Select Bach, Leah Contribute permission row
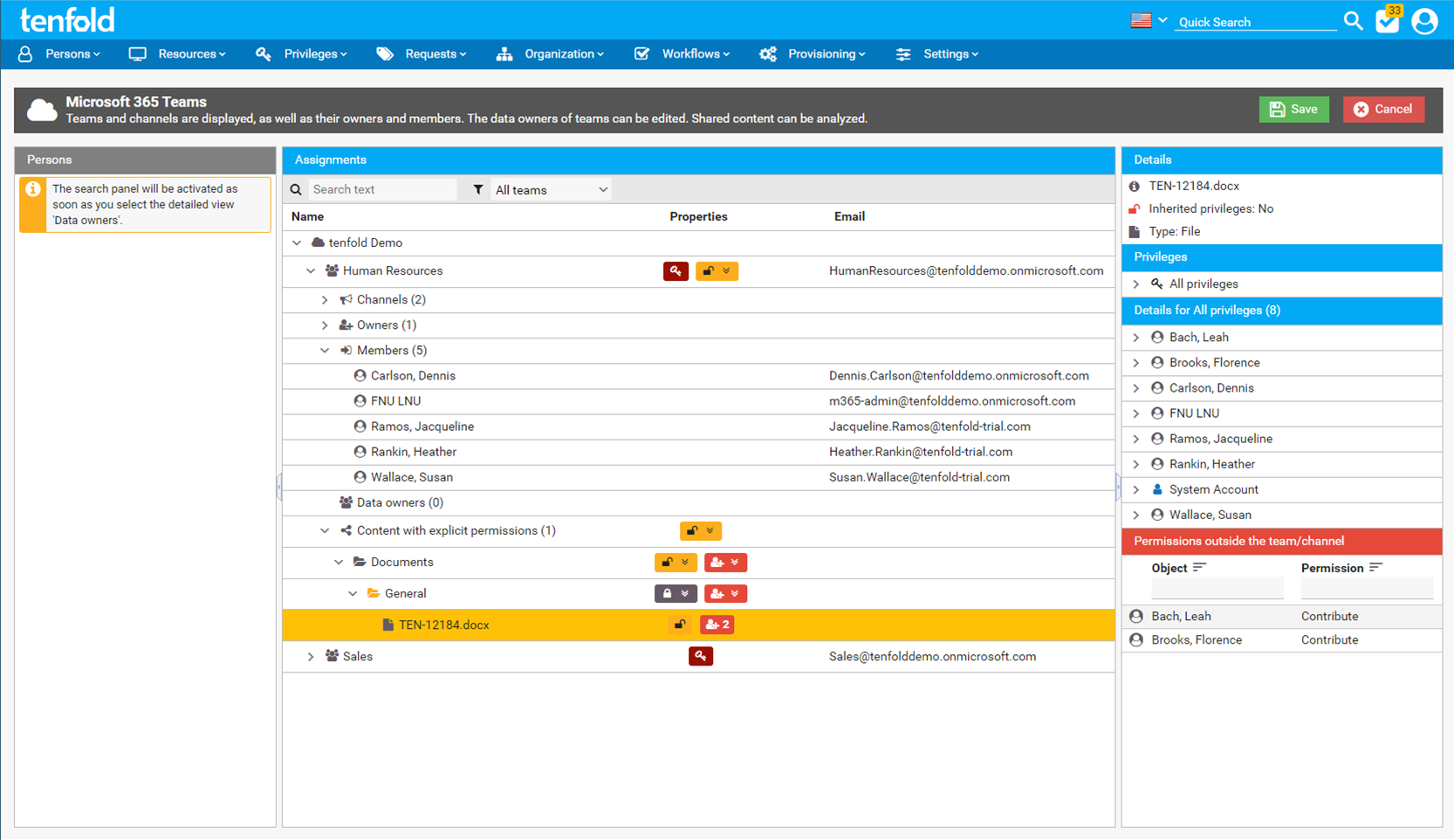 pos(1281,617)
